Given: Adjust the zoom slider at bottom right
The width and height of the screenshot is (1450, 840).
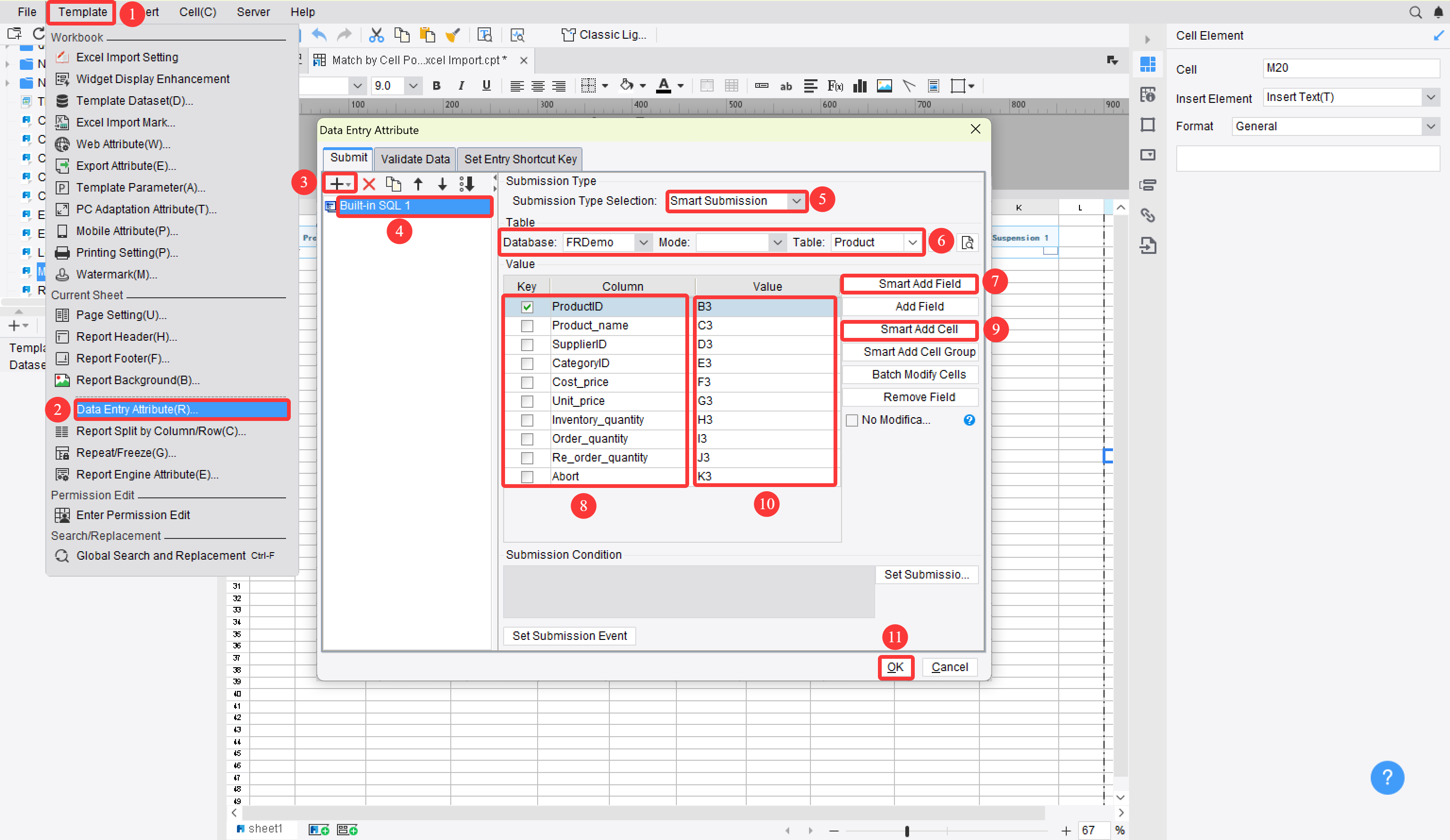Looking at the screenshot, I should 907,831.
